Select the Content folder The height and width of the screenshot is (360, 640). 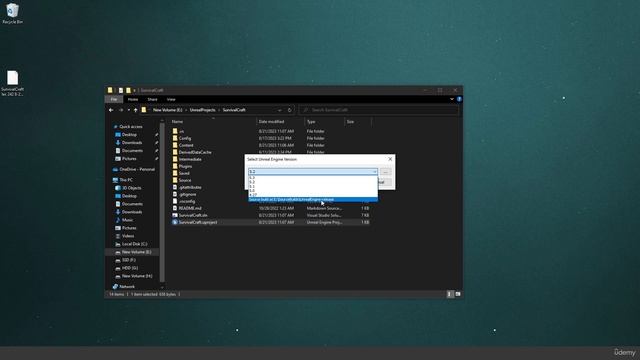(186, 145)
